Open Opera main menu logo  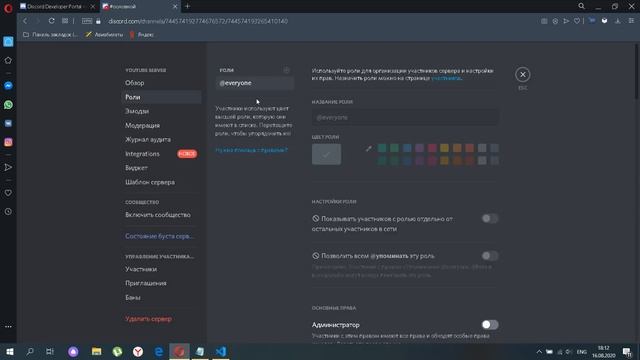tap(8, 8)
